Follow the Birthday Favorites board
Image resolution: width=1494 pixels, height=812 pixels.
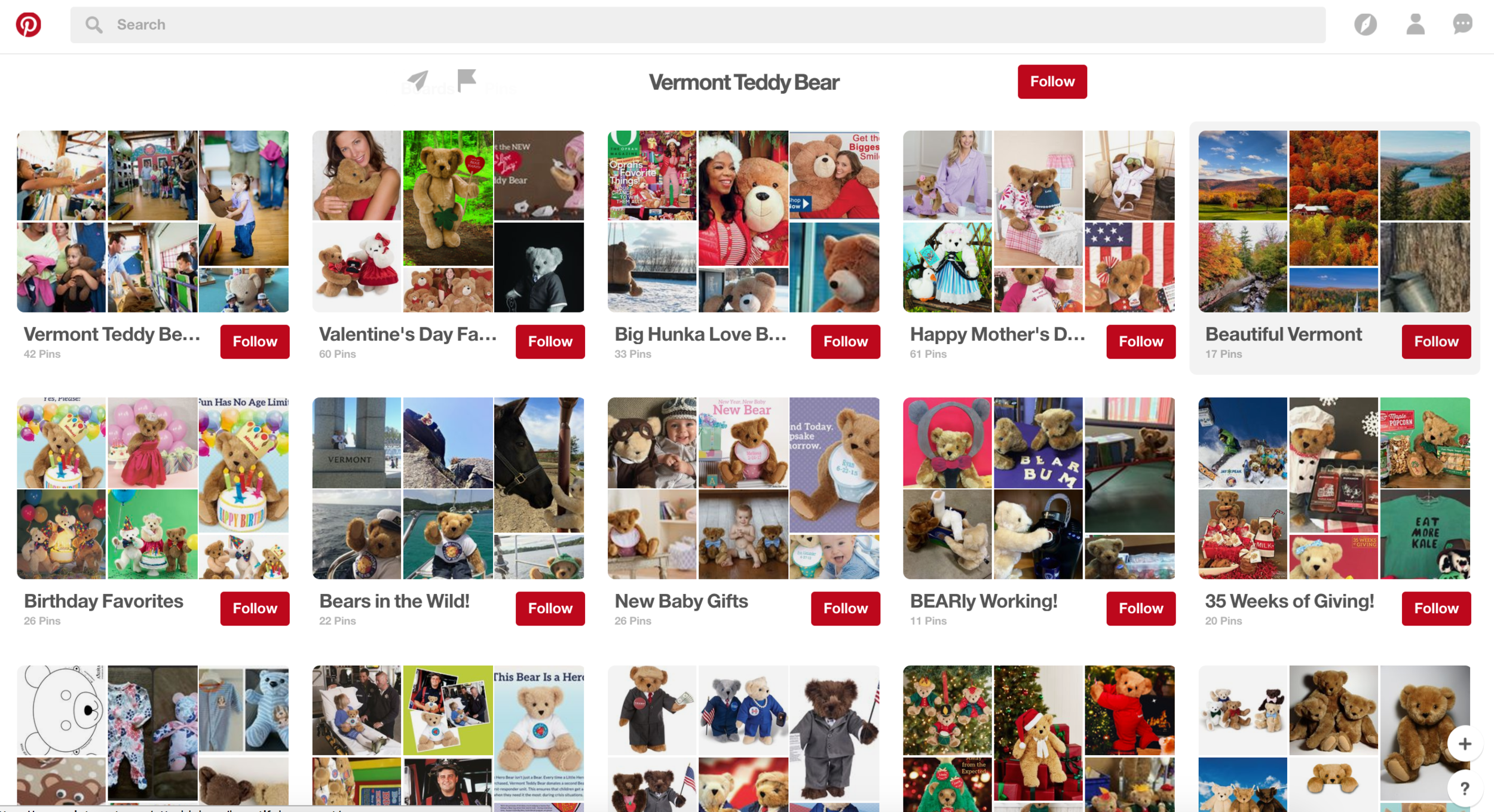point(255,608)
